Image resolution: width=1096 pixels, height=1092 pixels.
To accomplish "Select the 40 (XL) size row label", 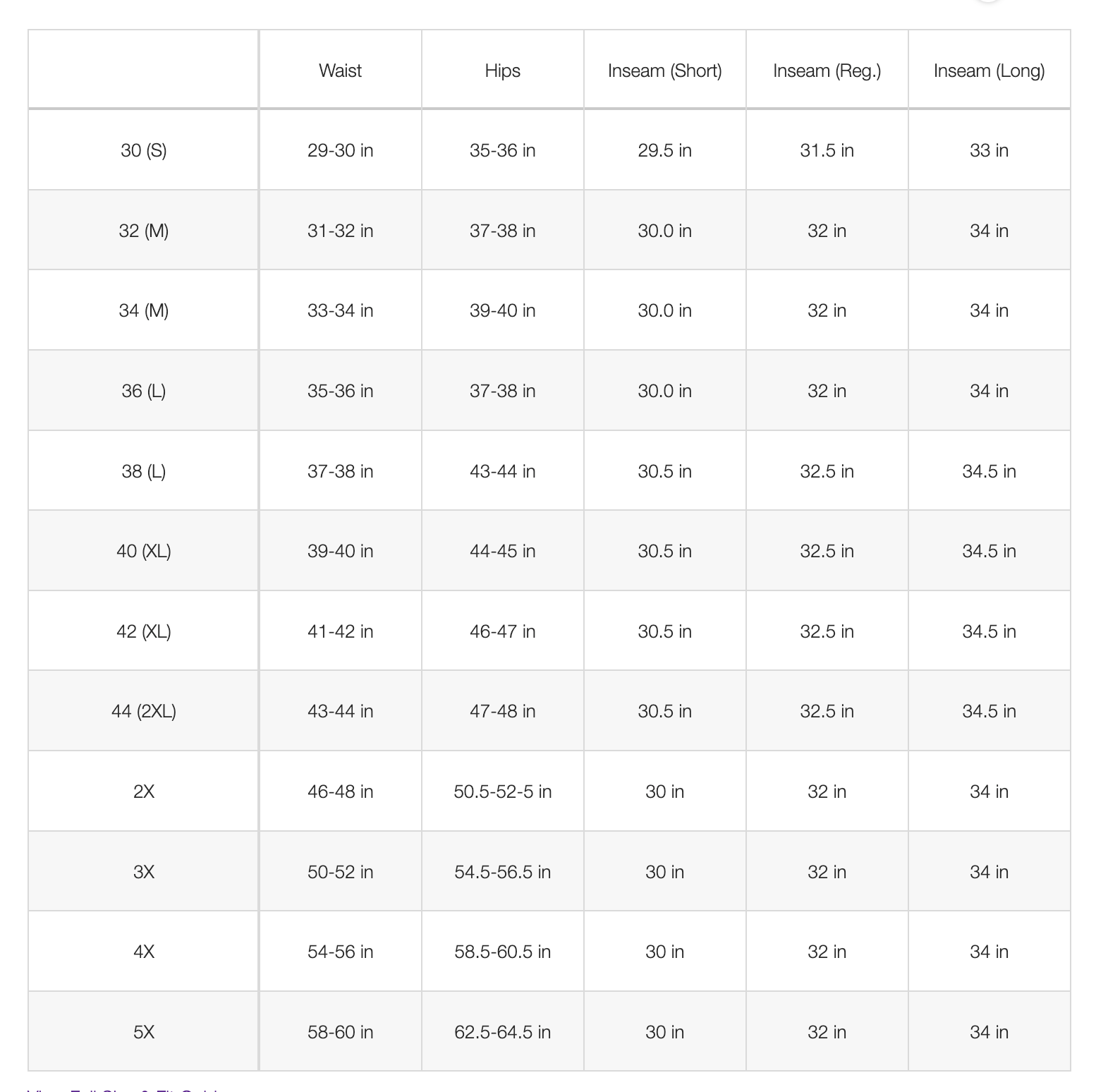I will 143,551.
